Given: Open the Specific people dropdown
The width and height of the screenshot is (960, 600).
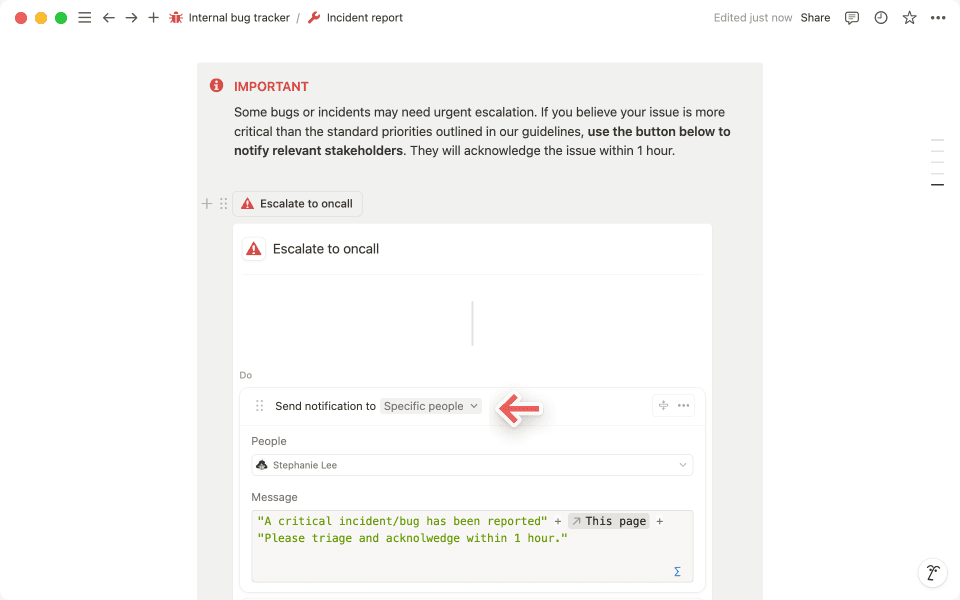Looking at the screenshot, I should pyautogui.click(x=430, y=406).
